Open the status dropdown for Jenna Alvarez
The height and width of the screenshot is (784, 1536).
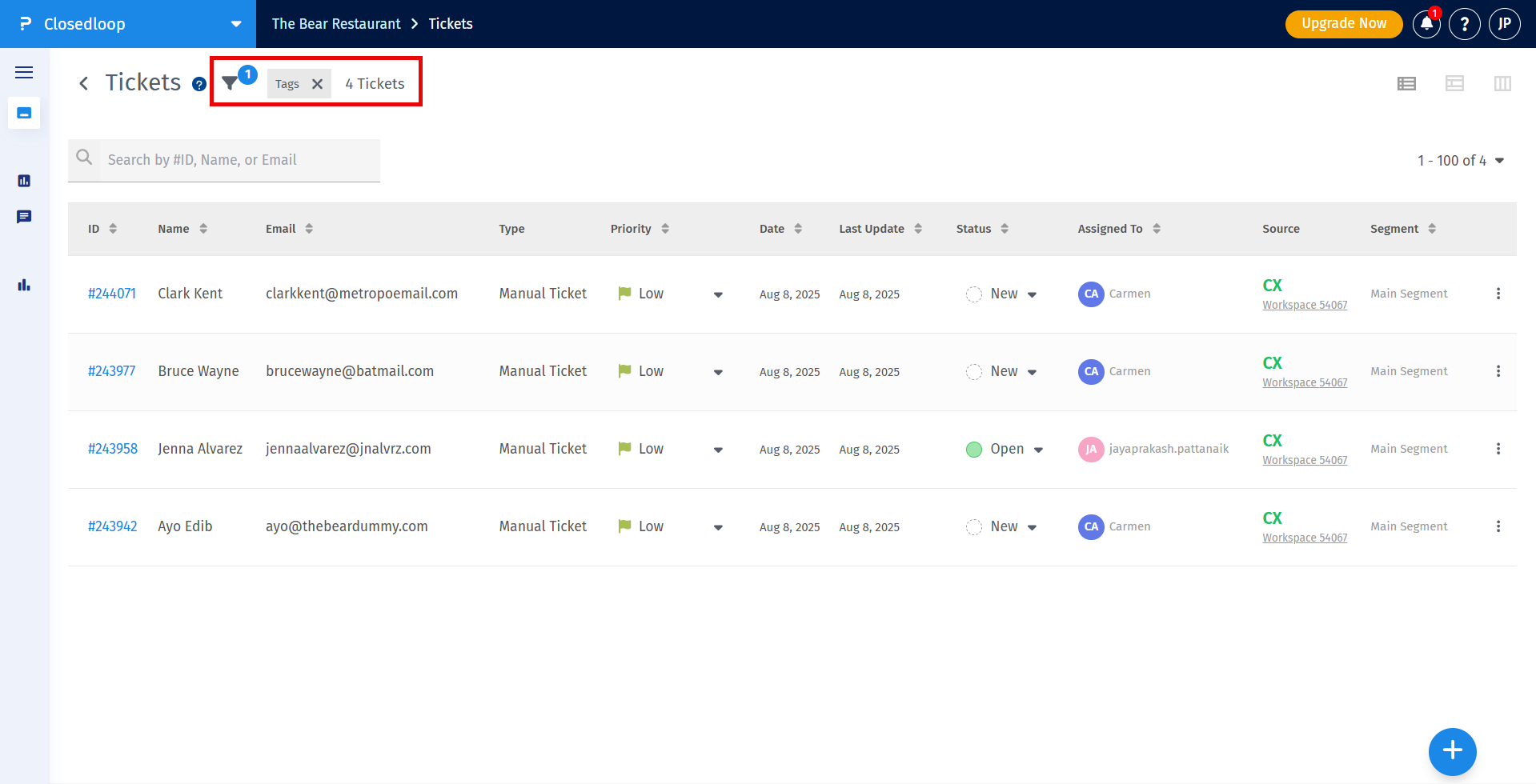click(1038, 450)
